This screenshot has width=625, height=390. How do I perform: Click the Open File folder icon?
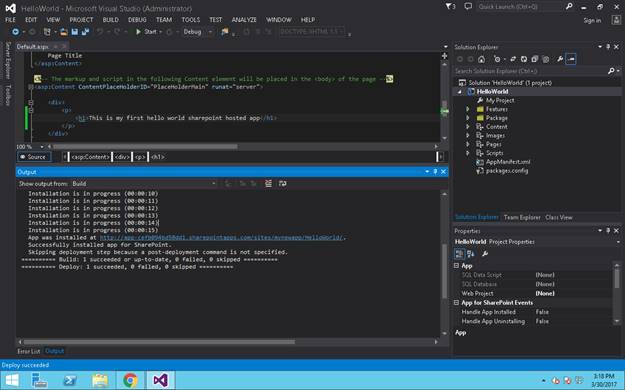[63, 32]
